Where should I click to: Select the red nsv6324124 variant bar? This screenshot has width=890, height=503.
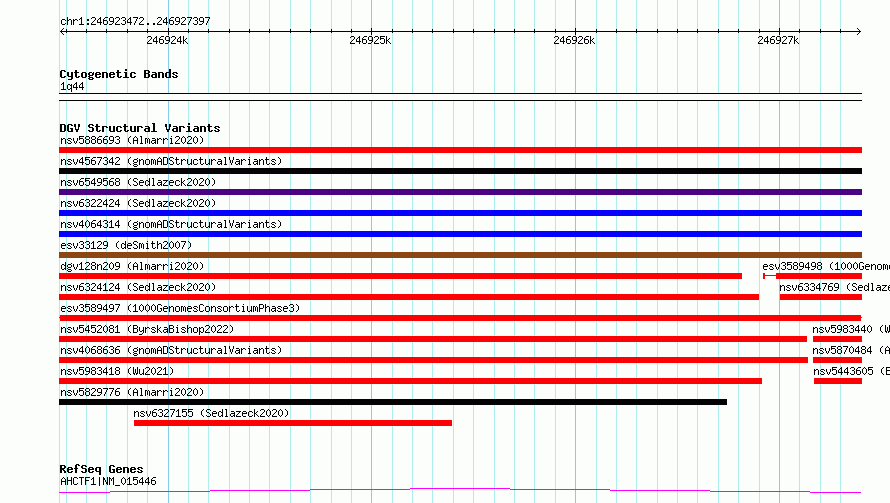(409, 297)
